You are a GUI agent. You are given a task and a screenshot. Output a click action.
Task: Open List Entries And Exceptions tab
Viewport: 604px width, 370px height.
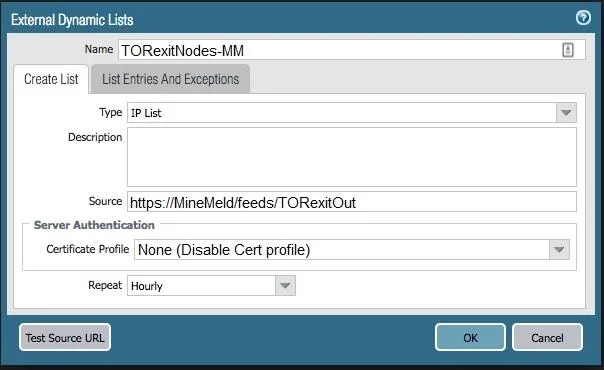(x=170, y=79)
